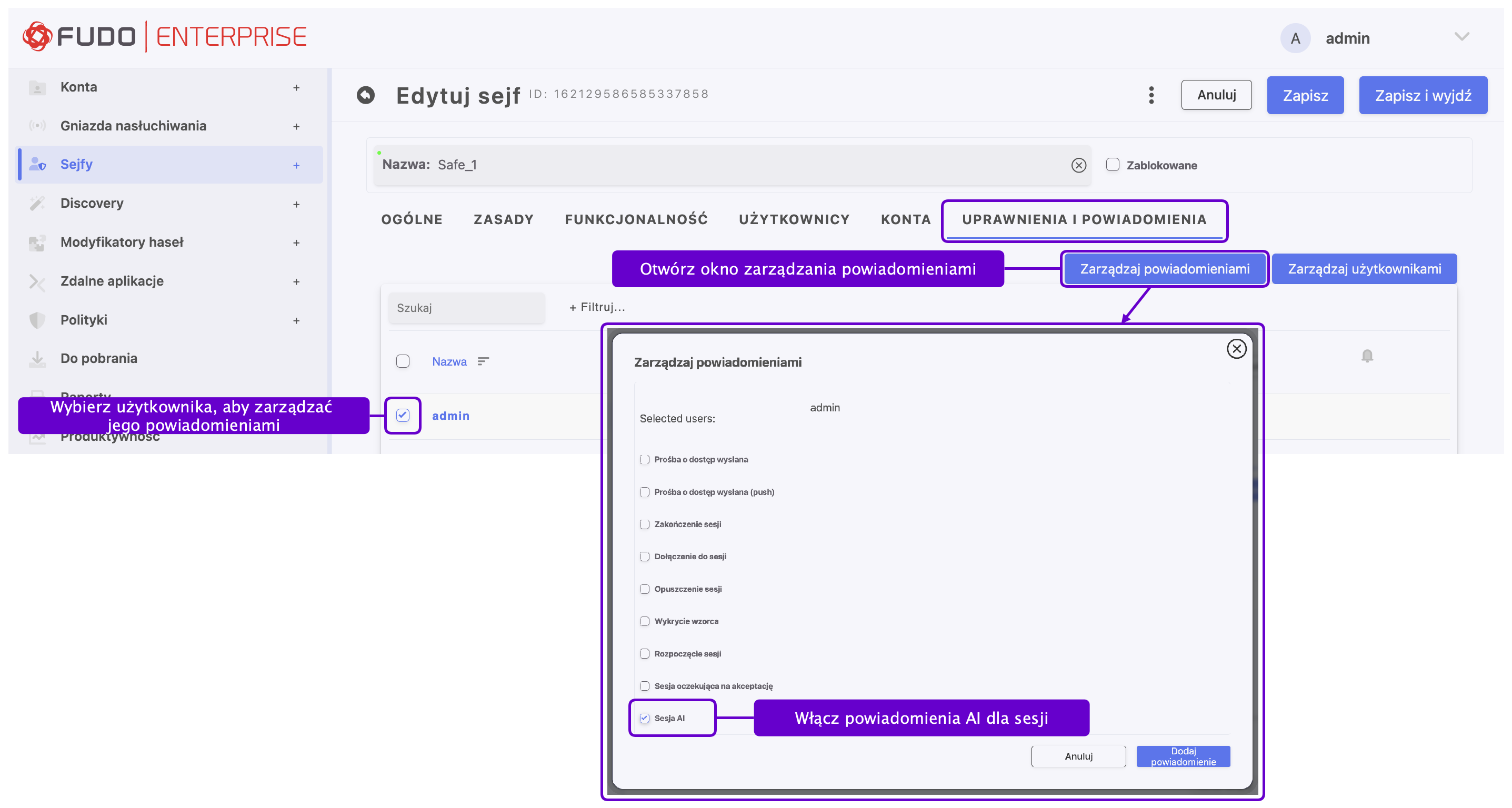This screenshot has width=1512, height=808.
Task: Open the three-dot options menu
Action: pyautogui.click(x=1151, y=95)
